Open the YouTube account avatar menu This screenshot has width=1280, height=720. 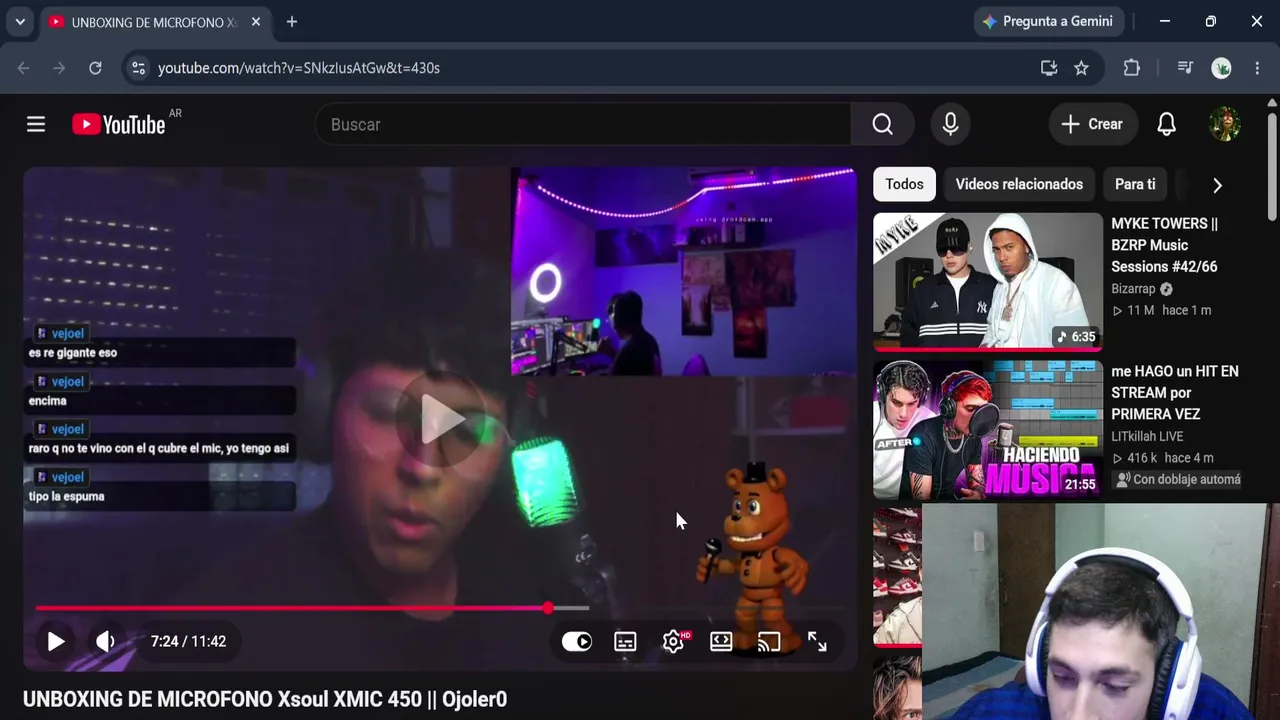pyautogui.click(x=1225, y=124)
